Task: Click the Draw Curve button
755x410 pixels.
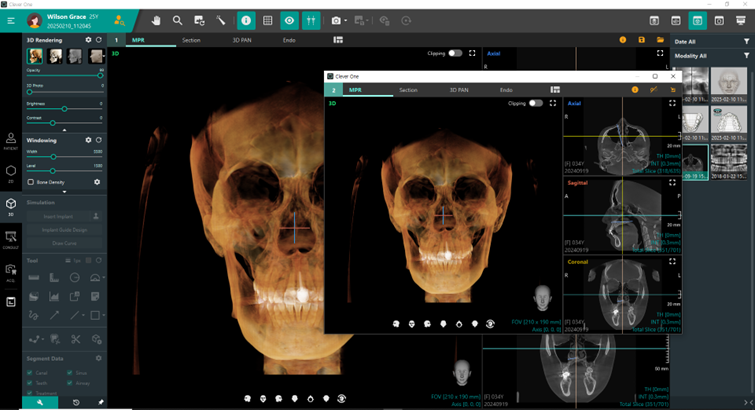Action: tap(64, 243)
